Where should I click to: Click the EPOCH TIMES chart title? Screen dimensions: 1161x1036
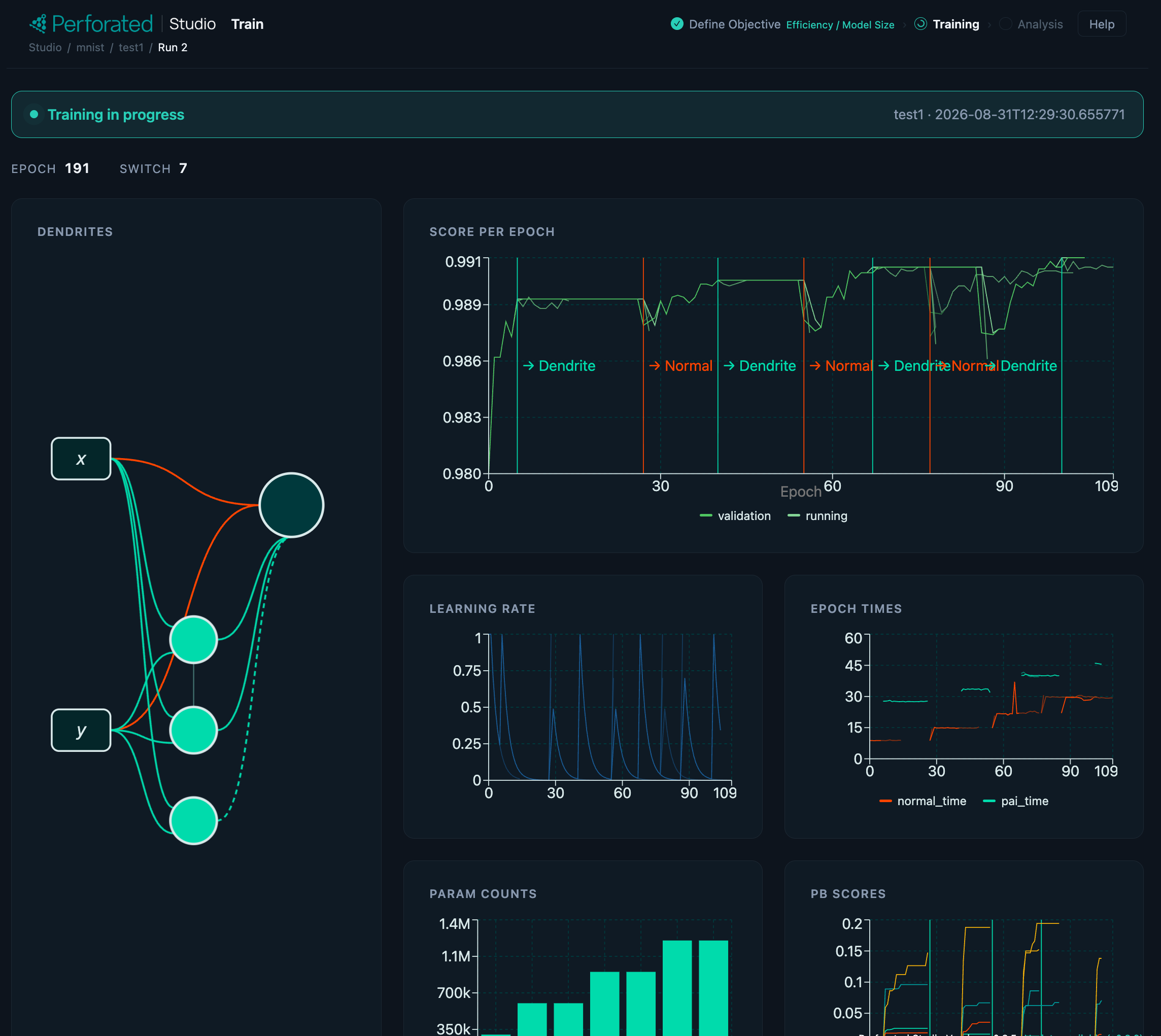856,608
